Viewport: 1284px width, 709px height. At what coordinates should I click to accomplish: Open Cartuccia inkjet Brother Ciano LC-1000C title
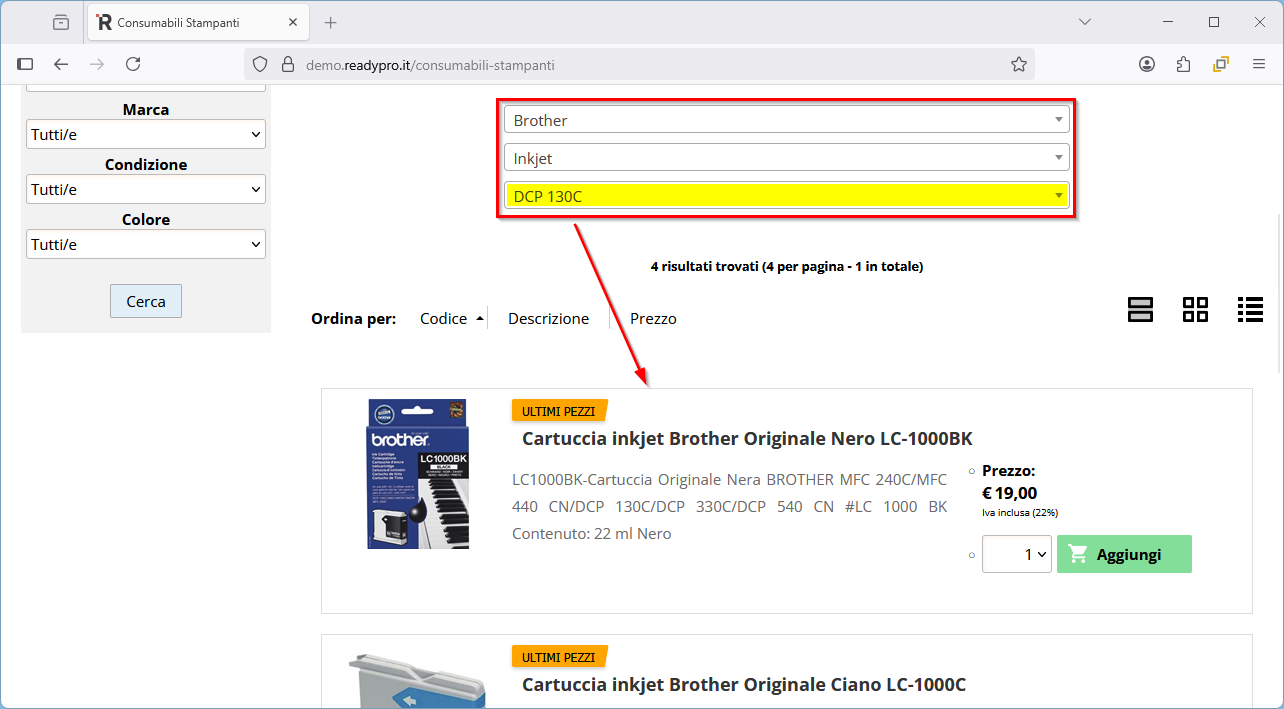click(744, 685)
